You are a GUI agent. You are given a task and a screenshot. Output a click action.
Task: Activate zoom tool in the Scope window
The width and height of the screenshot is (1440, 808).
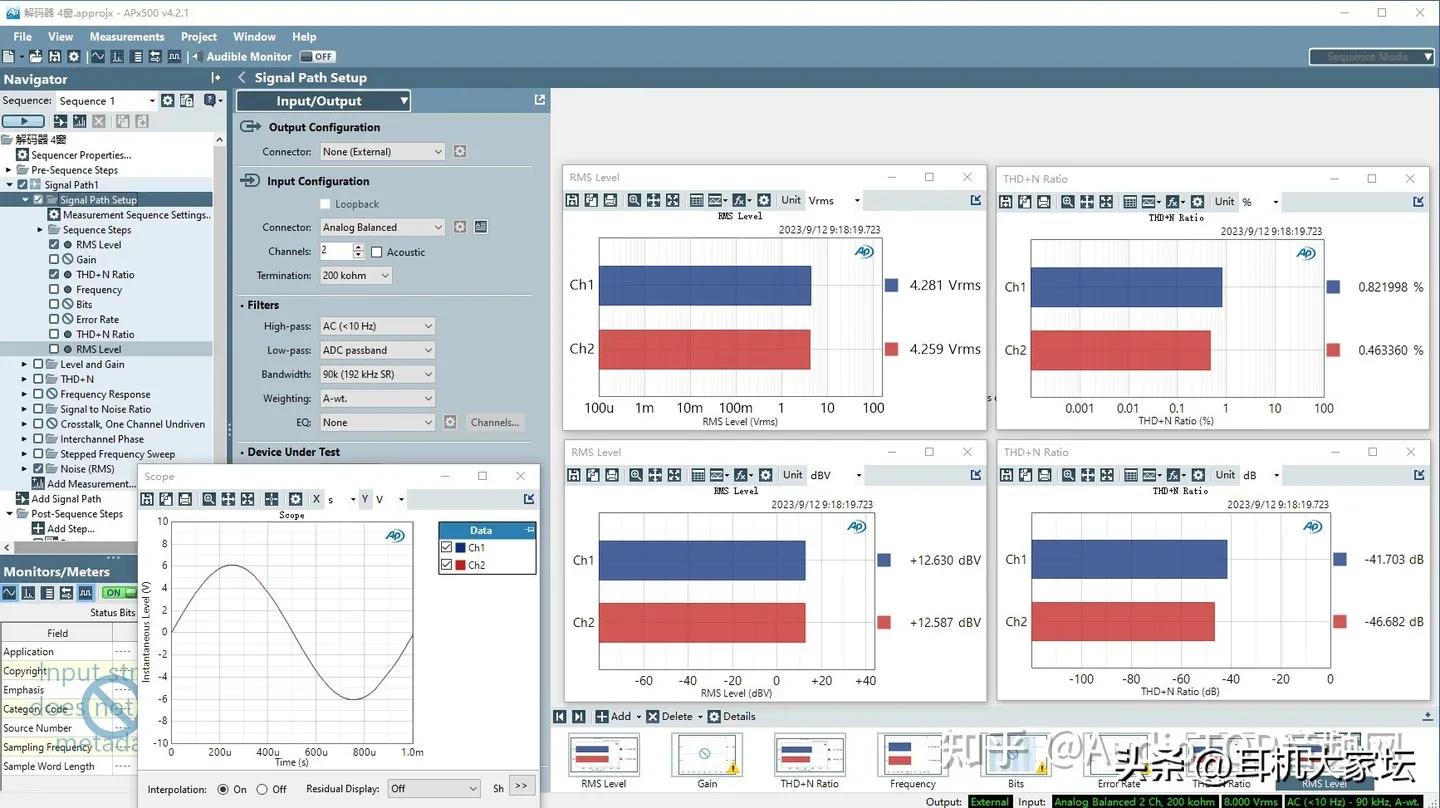(x=209, y=499)
